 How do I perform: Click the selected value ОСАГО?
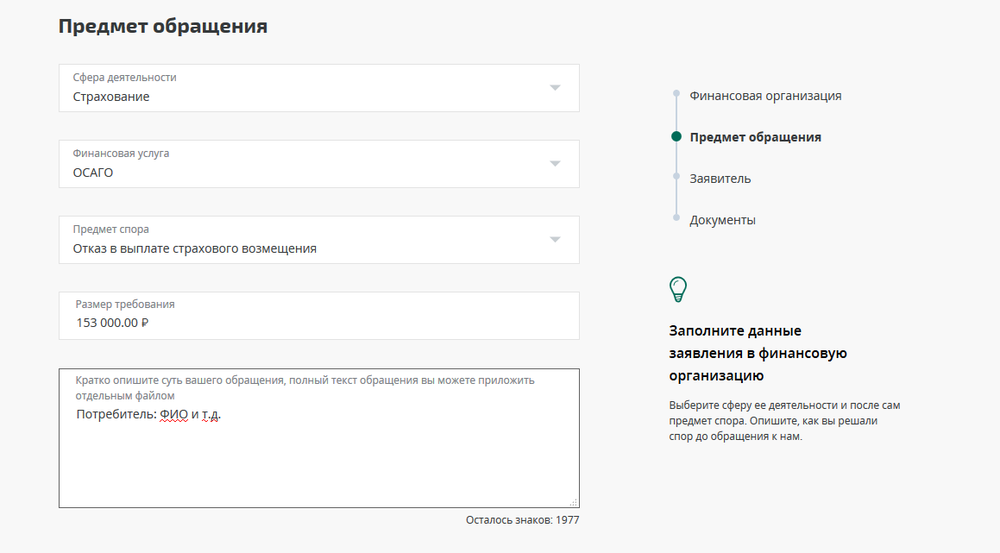[93, 173]
